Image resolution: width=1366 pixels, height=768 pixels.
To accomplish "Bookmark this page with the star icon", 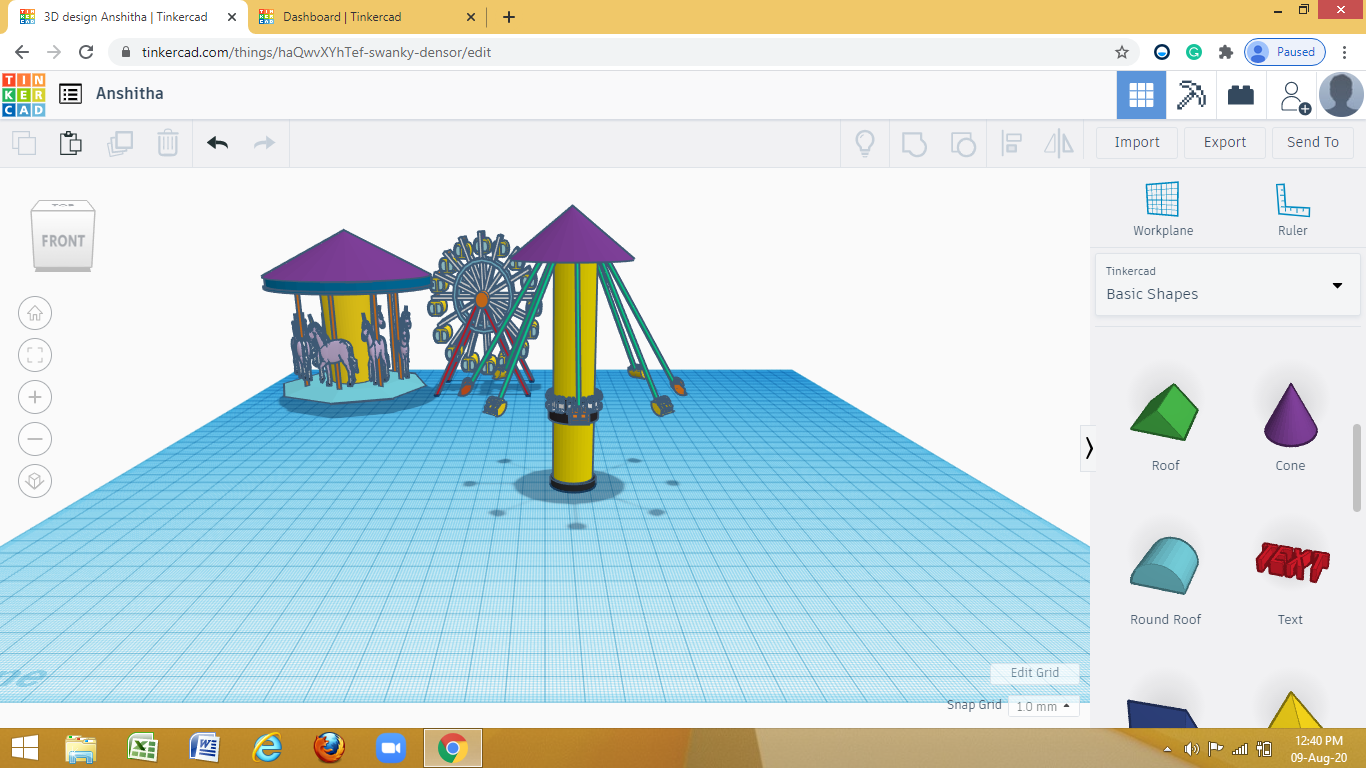I will (1122, 52).
